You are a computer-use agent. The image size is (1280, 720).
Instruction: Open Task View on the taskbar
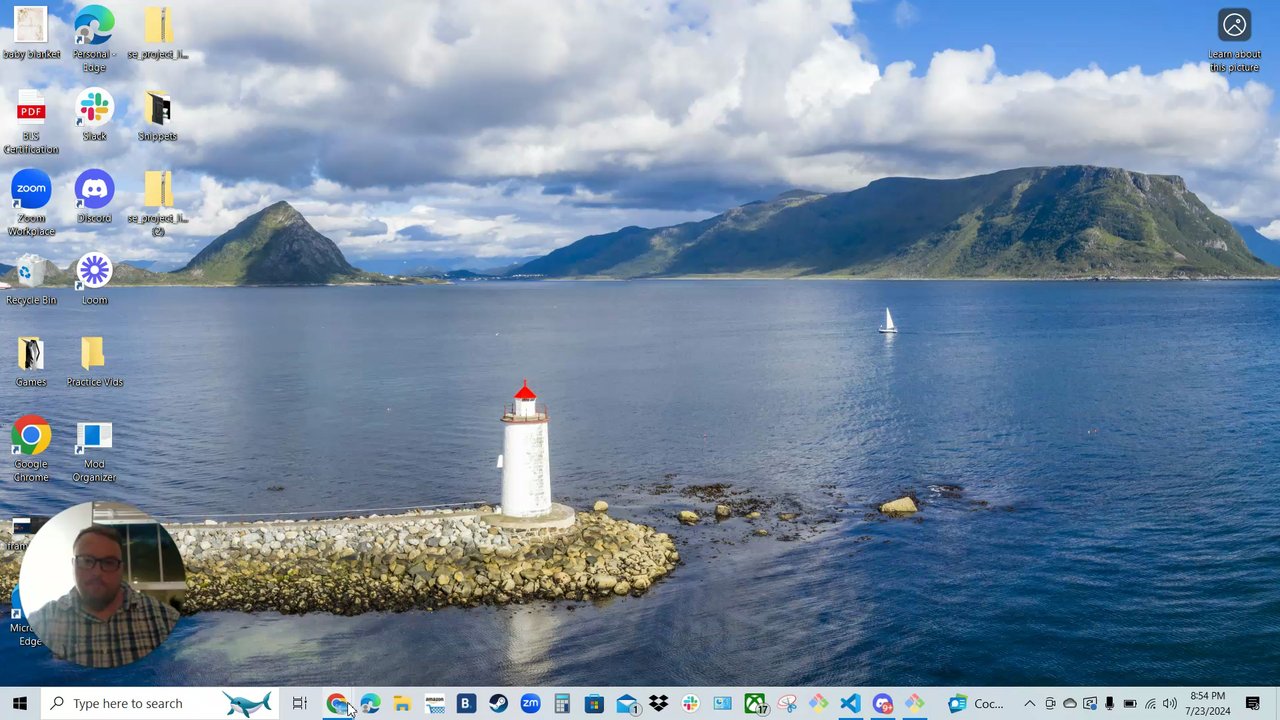click(x=299, y=704)
